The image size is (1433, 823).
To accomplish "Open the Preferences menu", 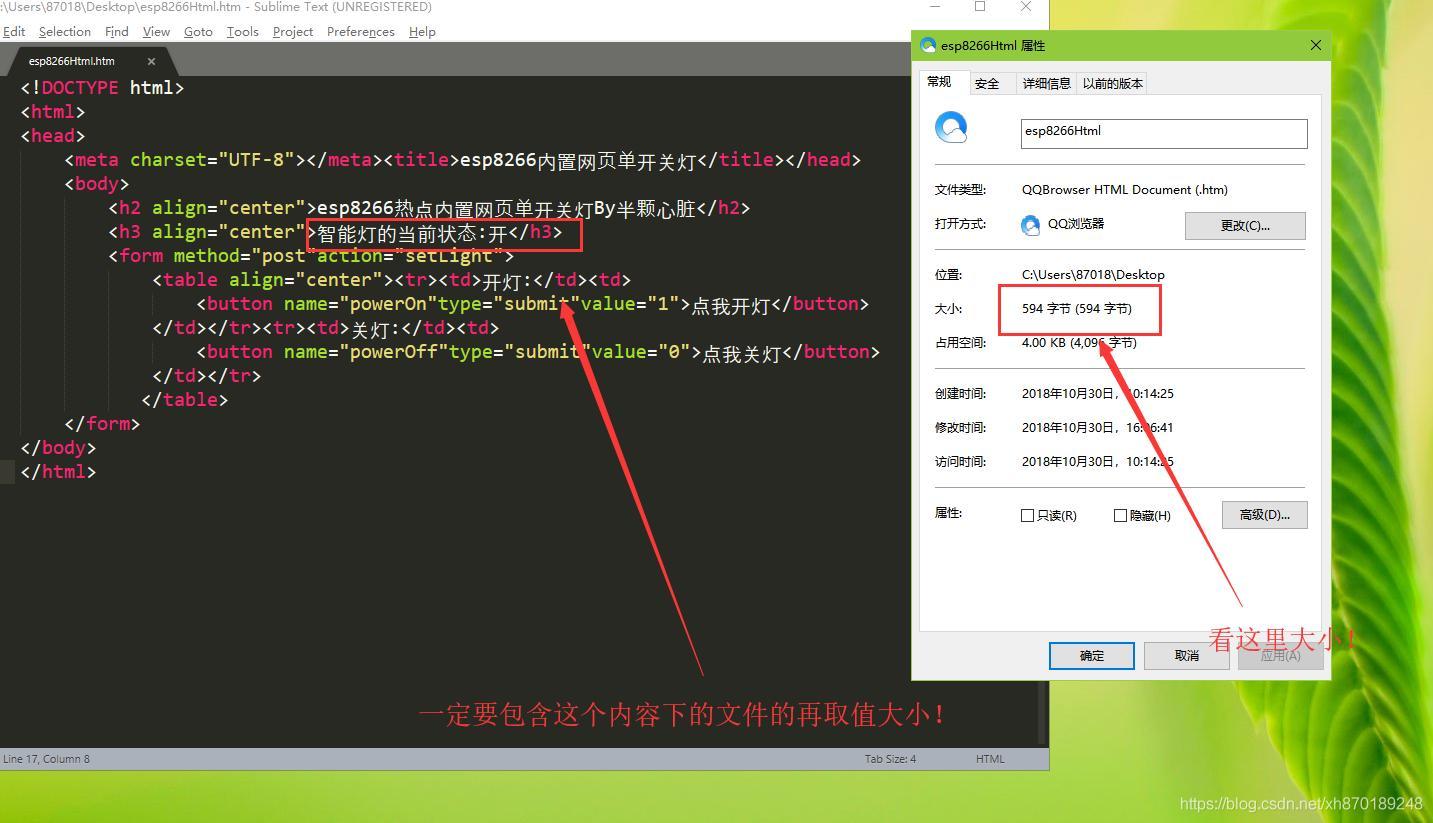I will [x=360, y=32].
